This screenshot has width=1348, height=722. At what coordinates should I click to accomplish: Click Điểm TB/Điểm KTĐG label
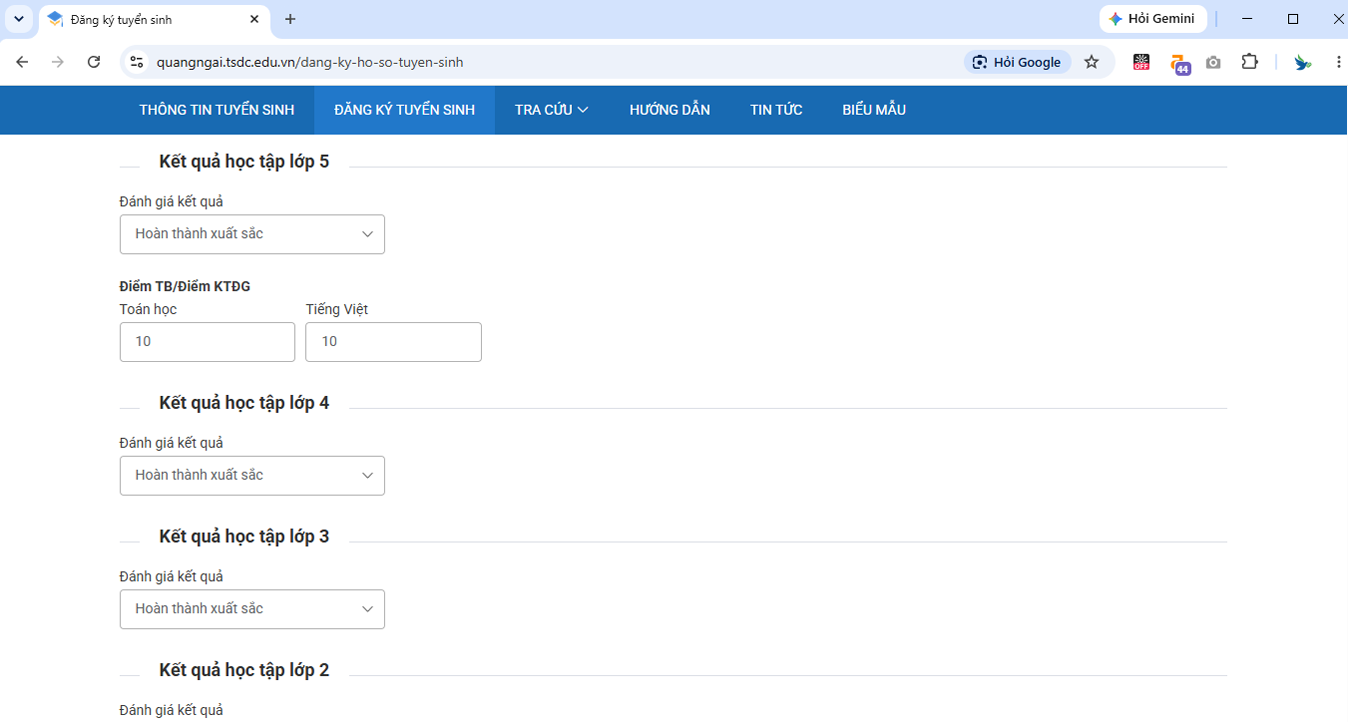coord(185,286)
